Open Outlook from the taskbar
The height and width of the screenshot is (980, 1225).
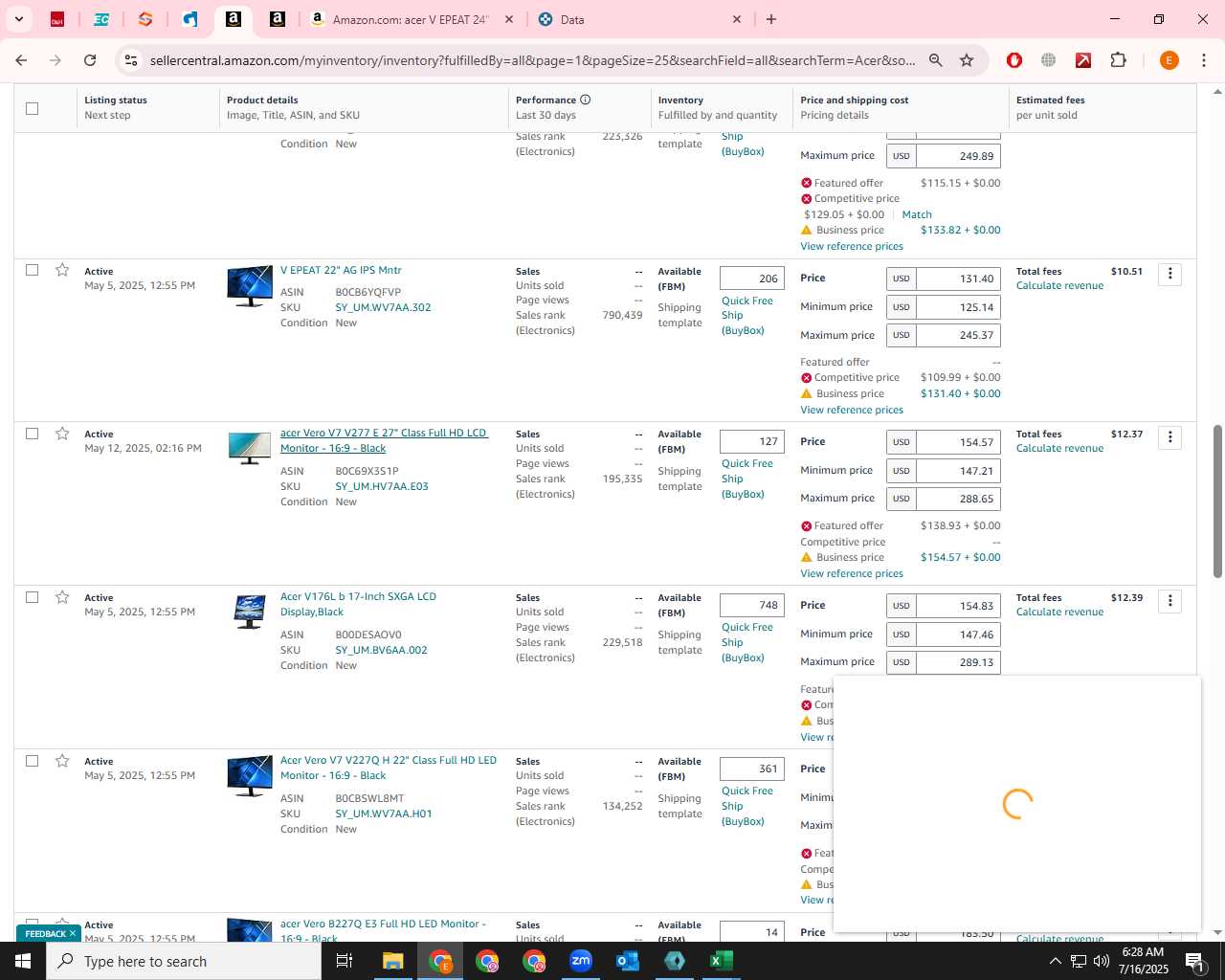pos(627,961)
